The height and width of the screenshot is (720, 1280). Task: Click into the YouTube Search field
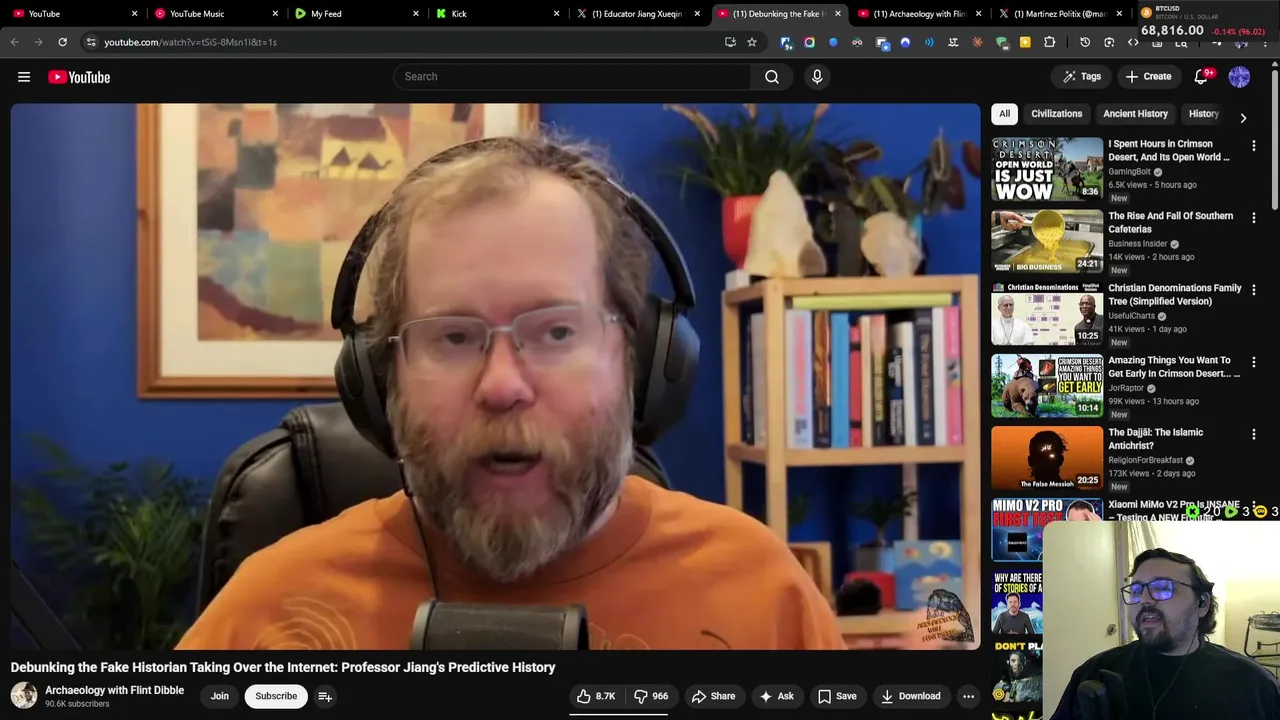(x=572, y=77)
